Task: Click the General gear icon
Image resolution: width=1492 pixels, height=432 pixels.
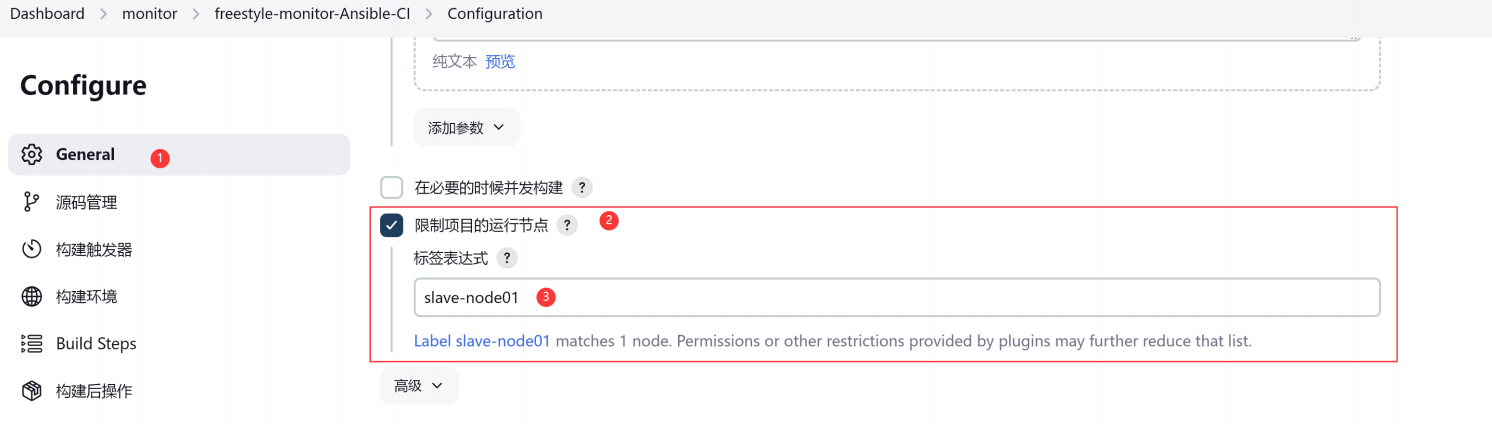Action: pos(32,155)
